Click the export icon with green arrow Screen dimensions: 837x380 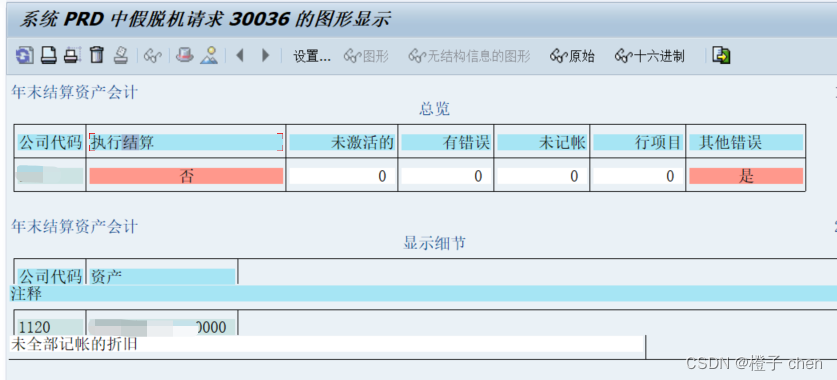[721, 55]
